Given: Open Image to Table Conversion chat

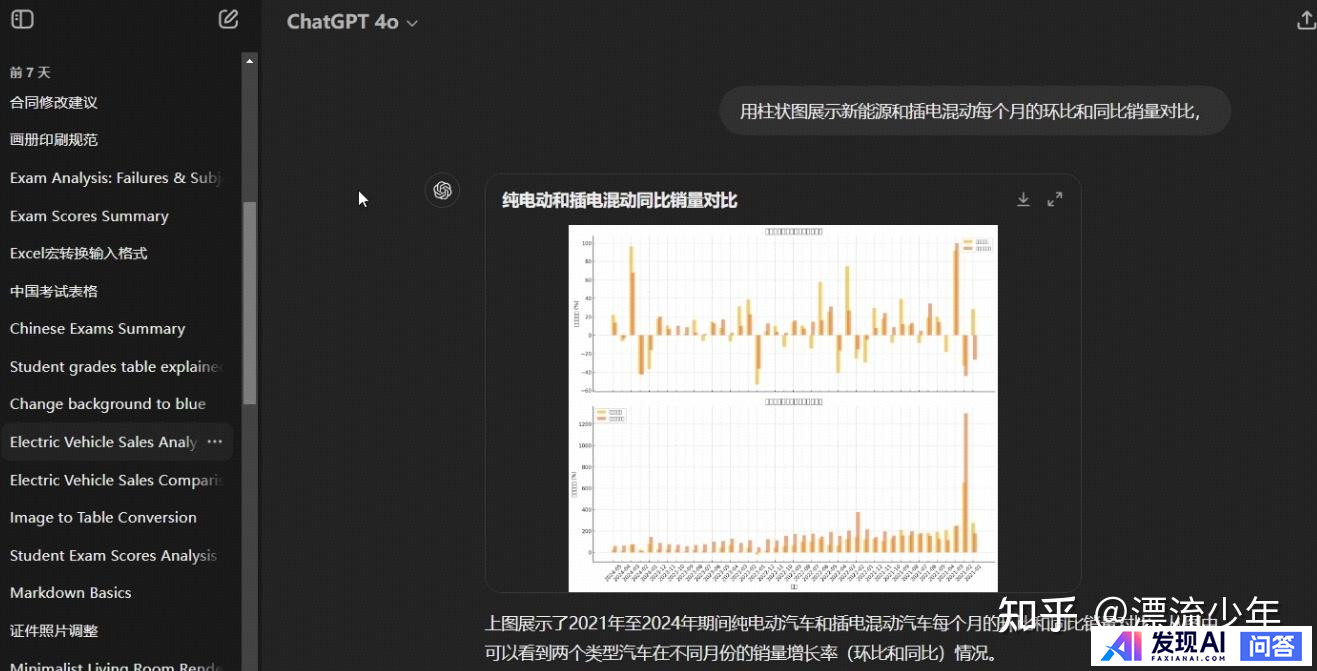Looking at the screenshot, I should tap(103, 518).
